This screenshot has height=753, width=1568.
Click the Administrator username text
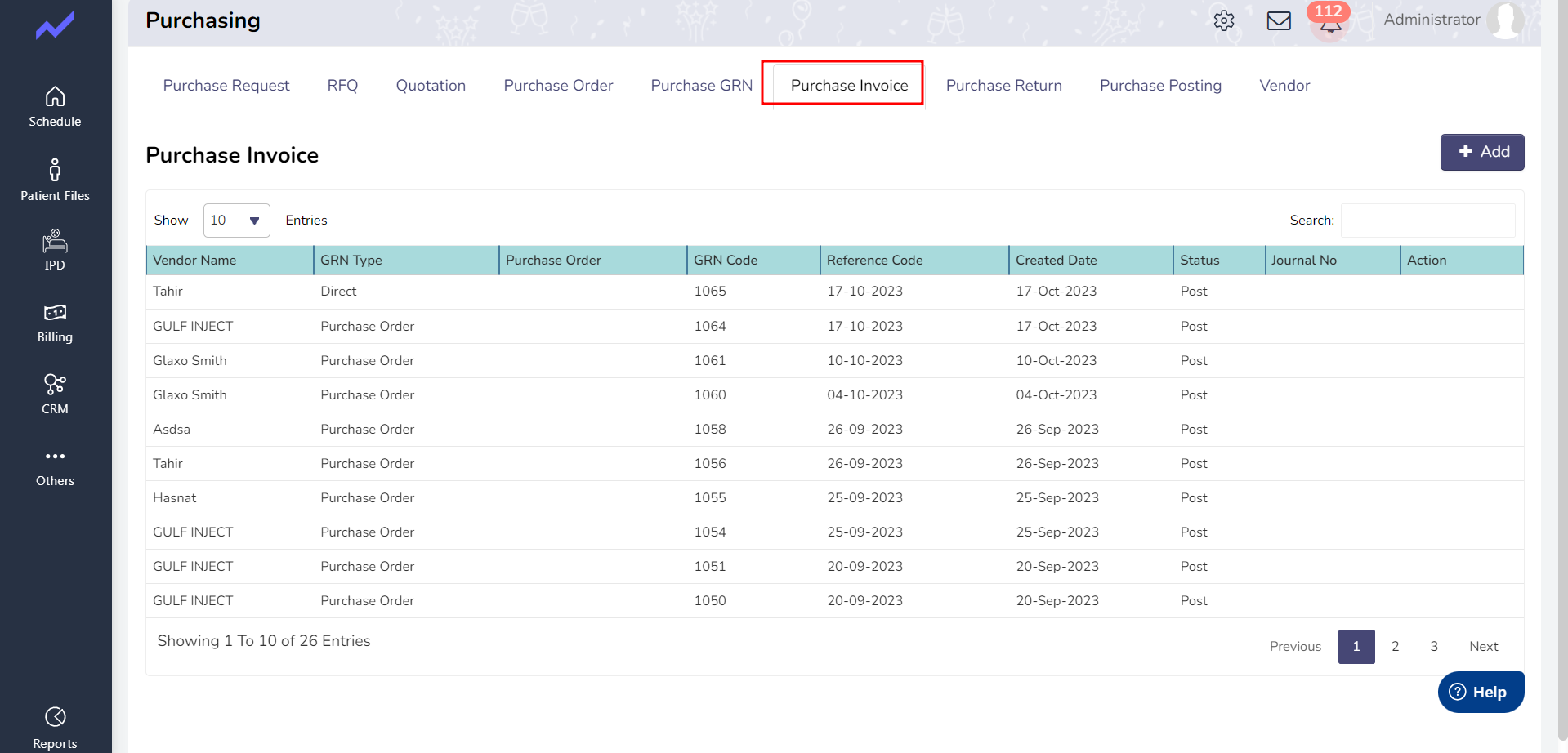[1432, 20]
